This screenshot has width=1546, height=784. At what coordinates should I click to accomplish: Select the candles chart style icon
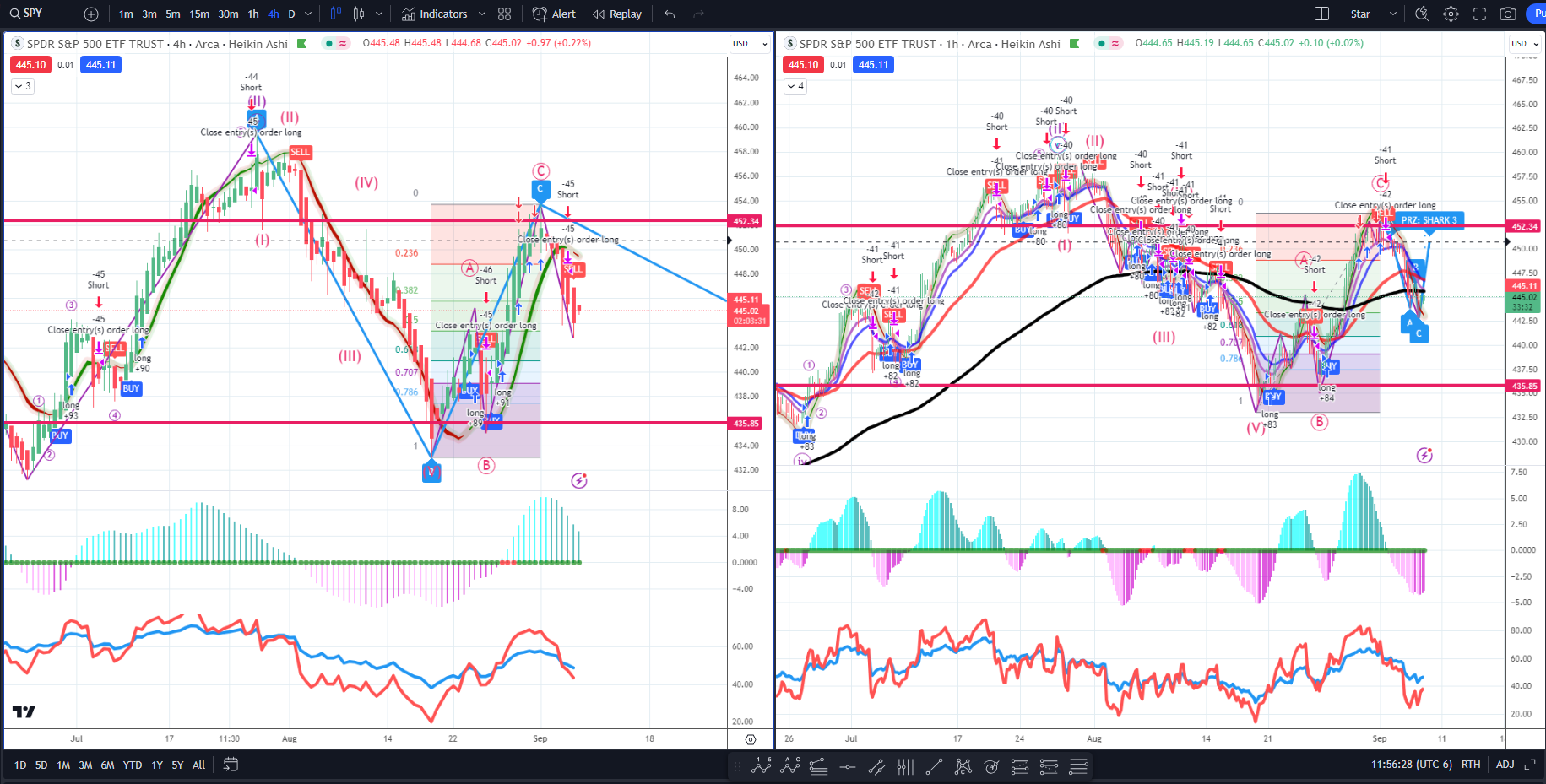click(x=359, y=14)
